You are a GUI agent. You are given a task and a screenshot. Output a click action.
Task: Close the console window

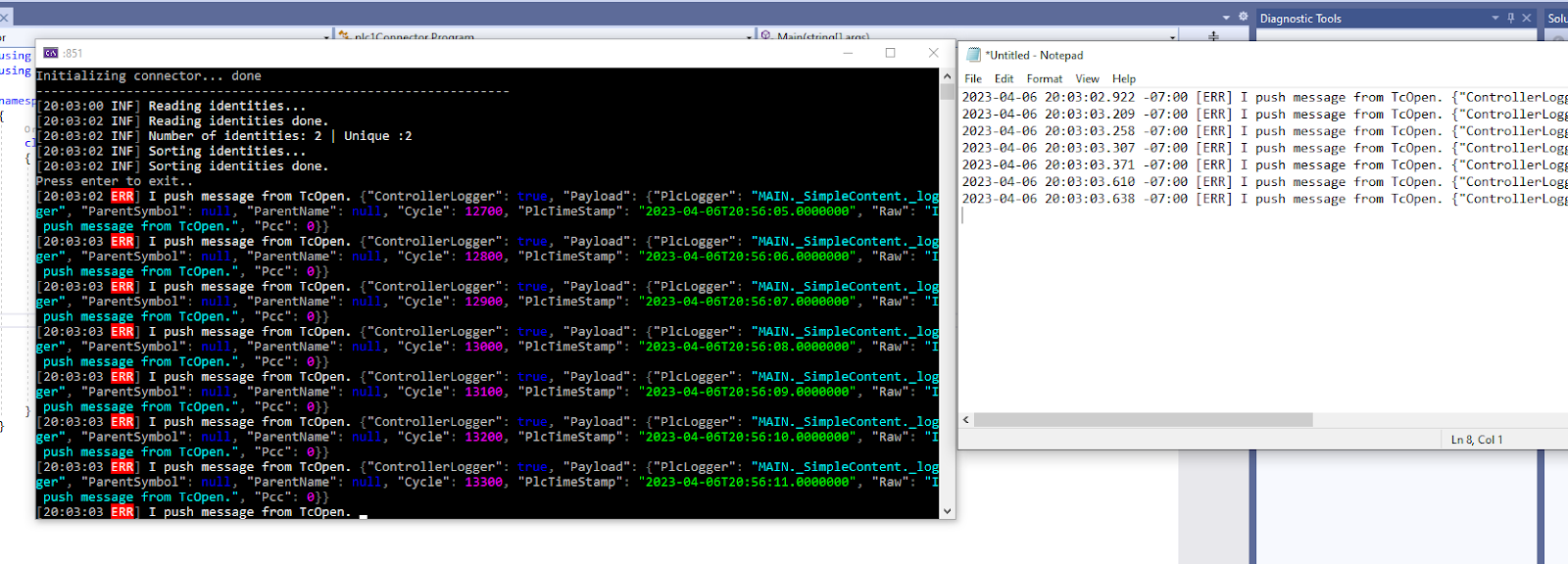[933, 53]
